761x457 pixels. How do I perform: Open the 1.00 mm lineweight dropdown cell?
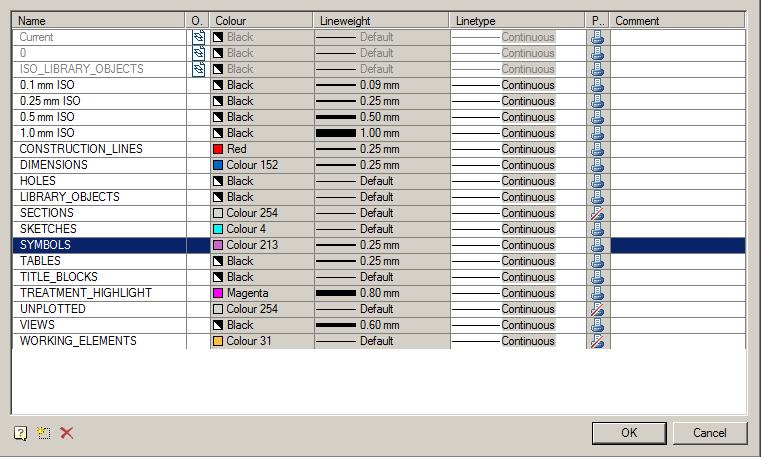pos(382,133)
